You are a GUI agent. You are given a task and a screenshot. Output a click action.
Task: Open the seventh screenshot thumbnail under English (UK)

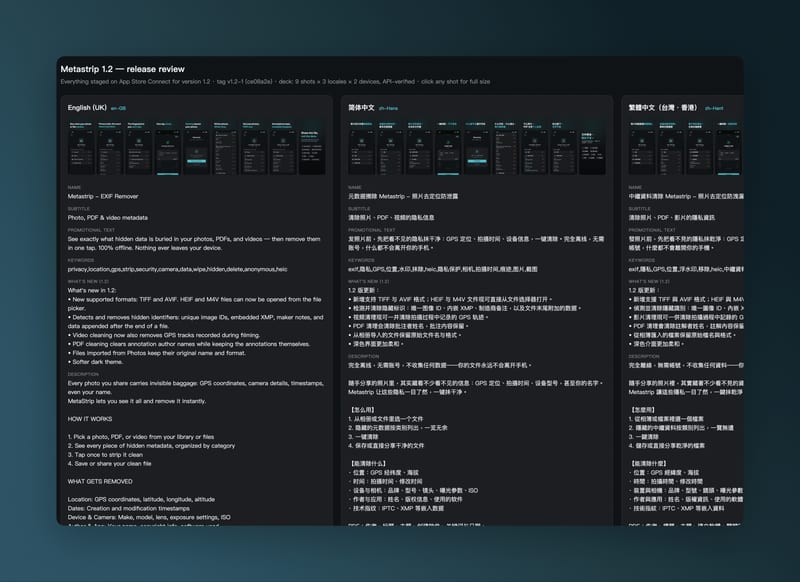click(254, 148)
